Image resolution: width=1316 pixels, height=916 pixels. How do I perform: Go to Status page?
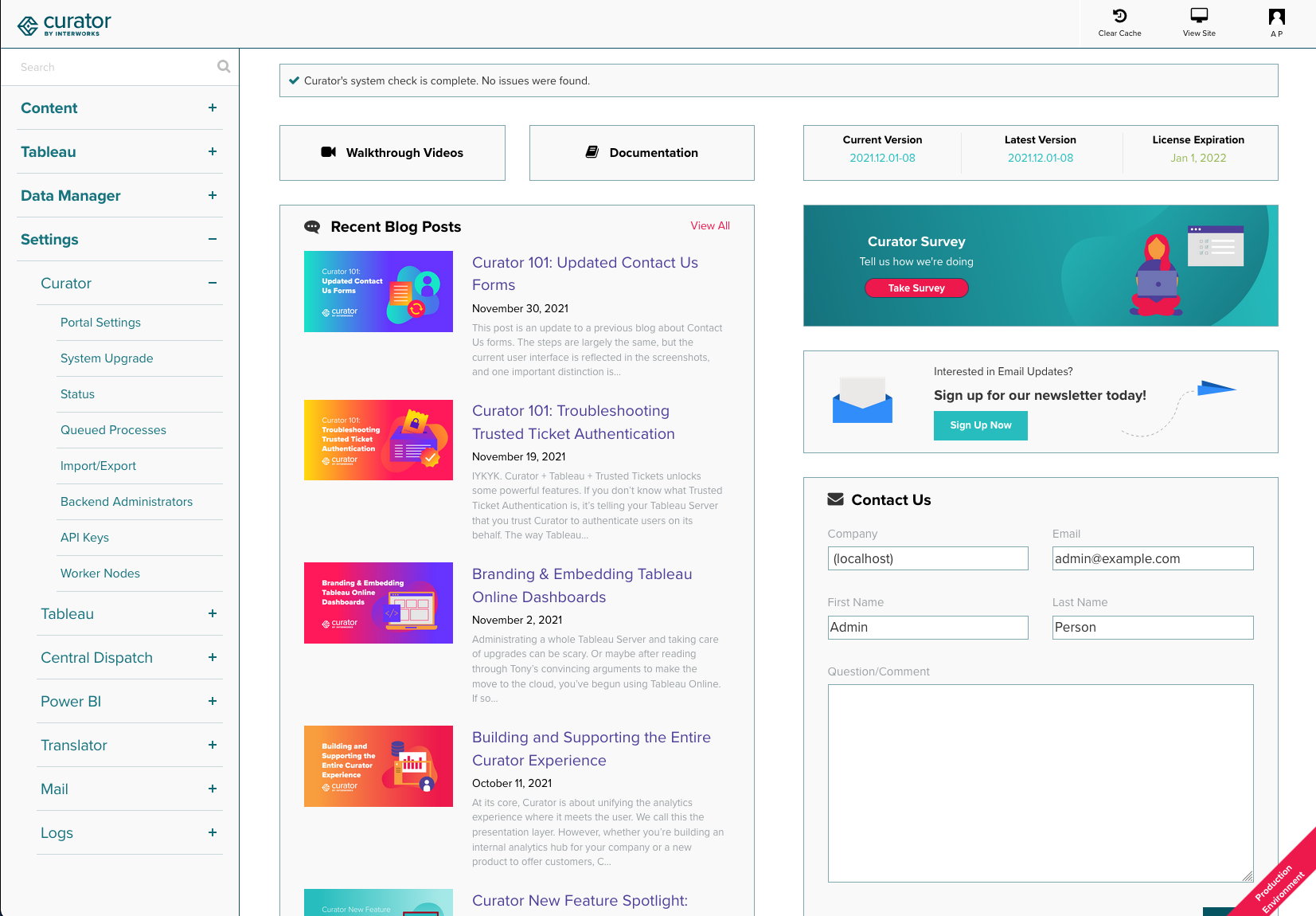pos(77,394)
